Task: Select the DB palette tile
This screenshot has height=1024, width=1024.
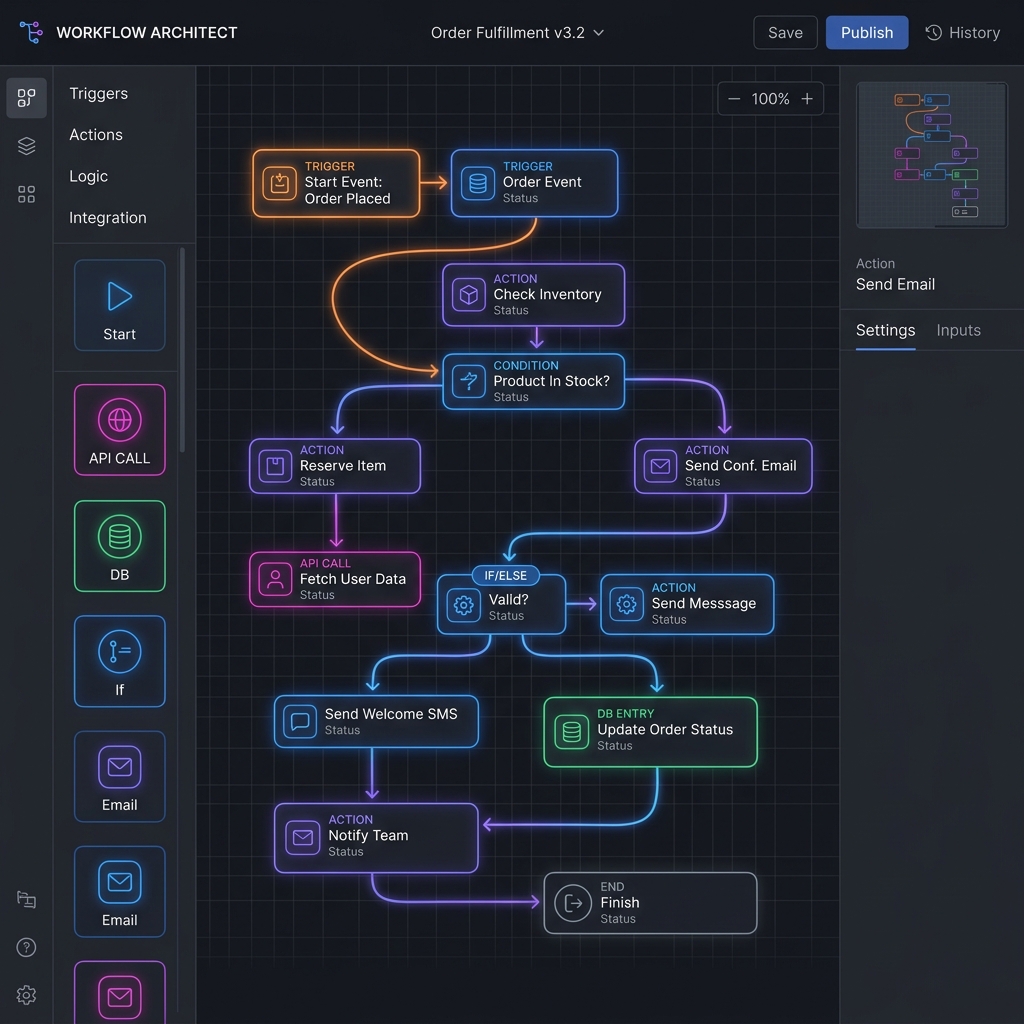Action: click(x=120, y=546)
